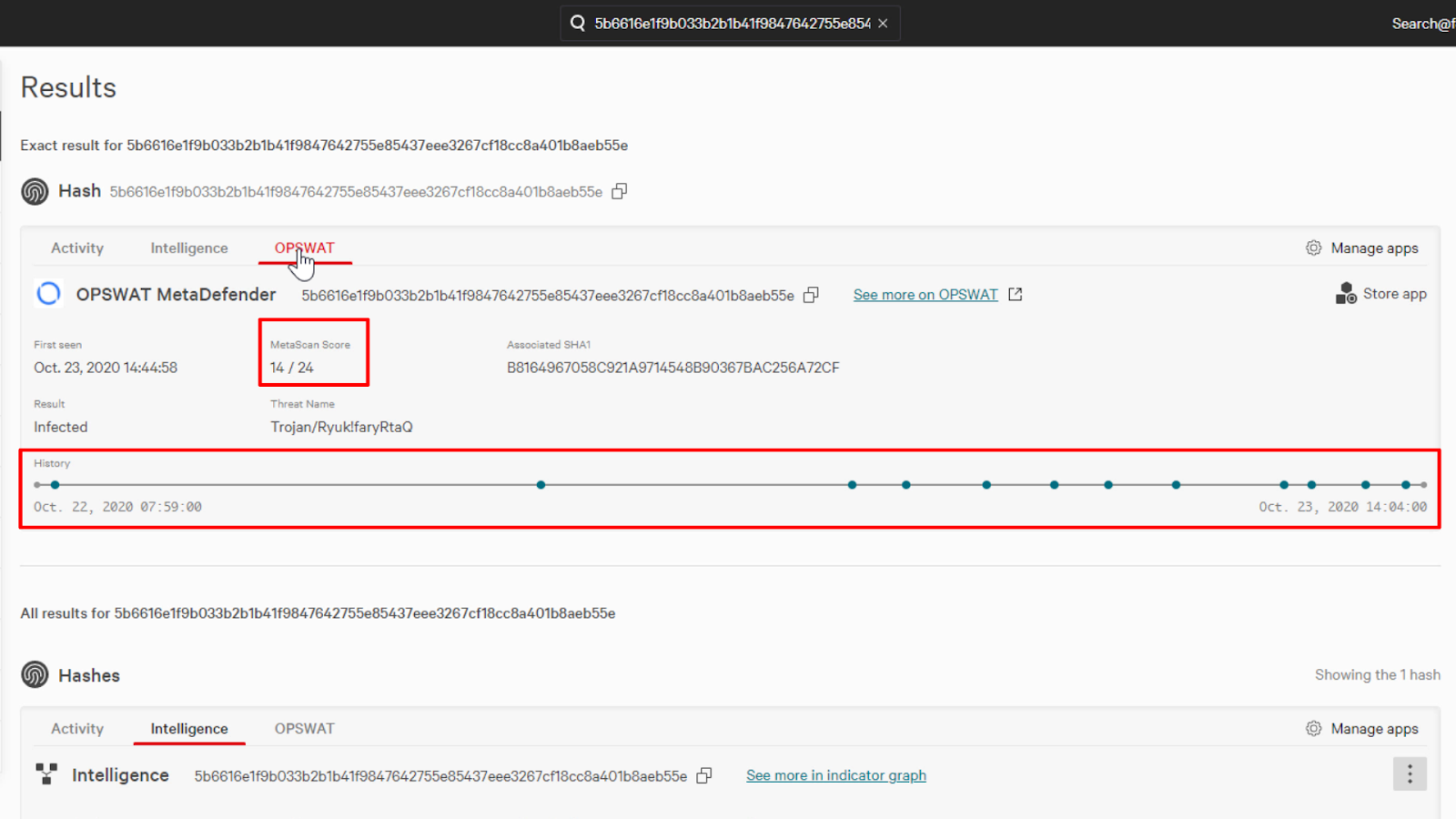This screenshot has width=1456, height=819.
Task: Open Manage apps in Hashes panel
Action: [x=1374, y=728]
